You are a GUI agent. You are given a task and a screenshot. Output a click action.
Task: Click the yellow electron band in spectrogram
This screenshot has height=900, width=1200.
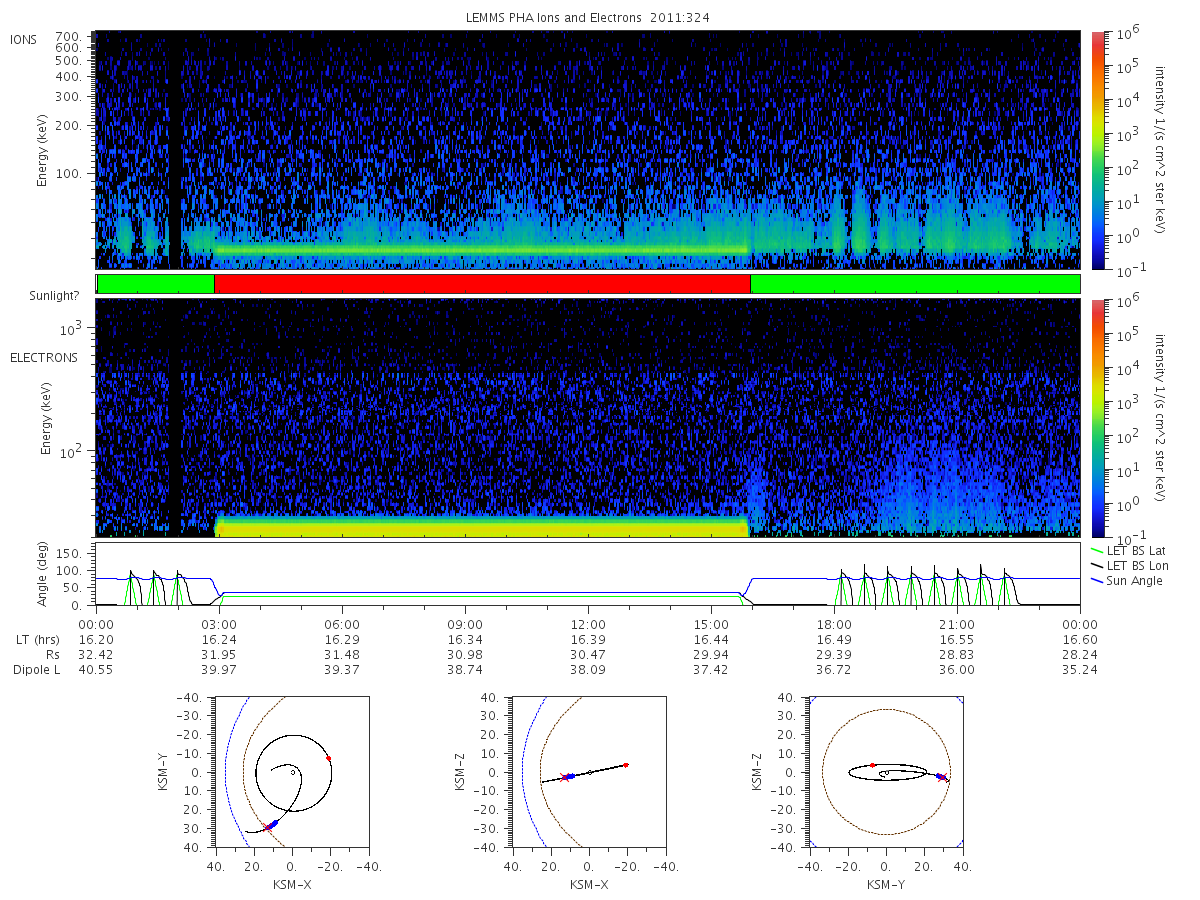(482, 527)
